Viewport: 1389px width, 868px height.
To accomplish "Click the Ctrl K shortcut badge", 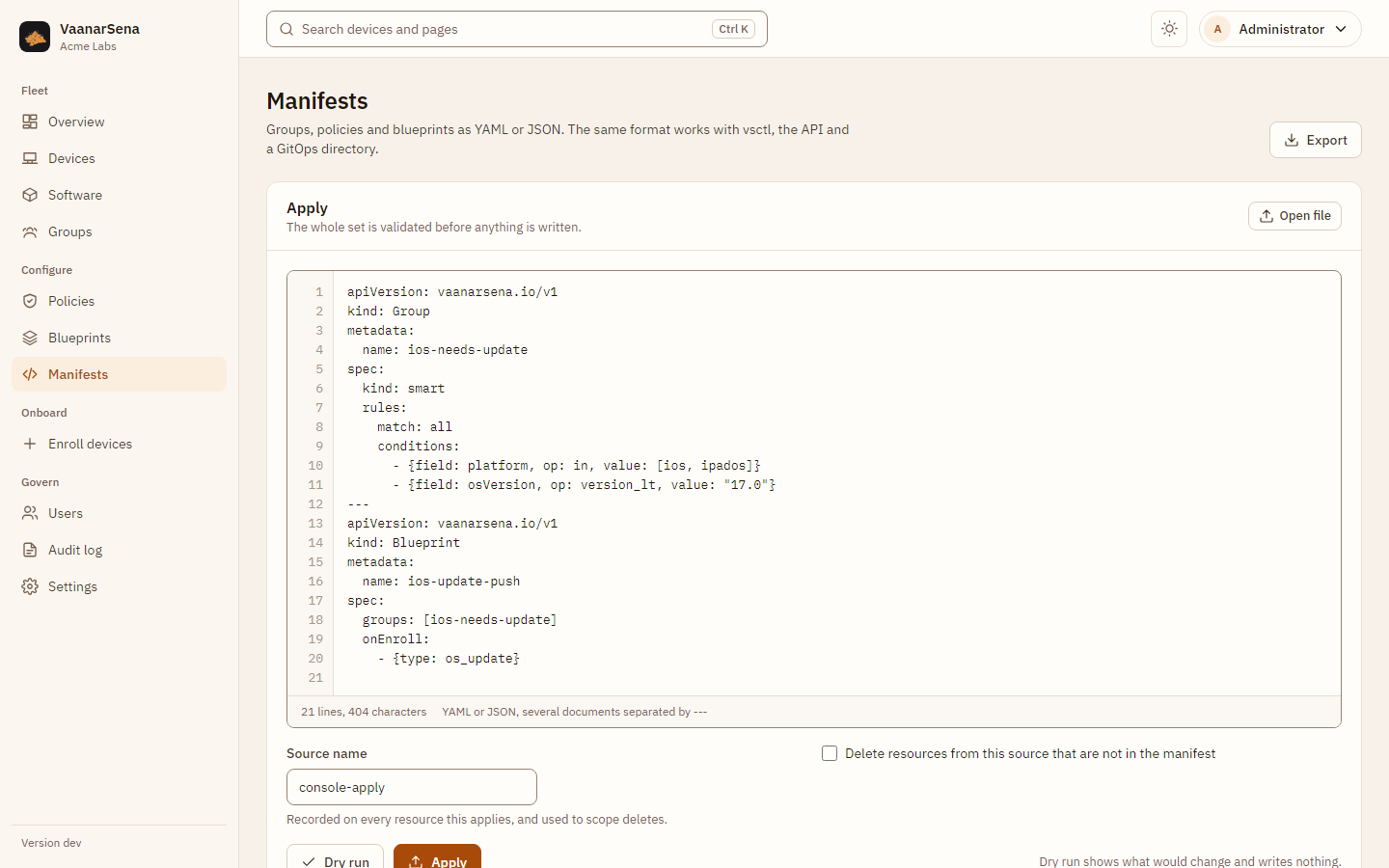I will pos(733,29).
